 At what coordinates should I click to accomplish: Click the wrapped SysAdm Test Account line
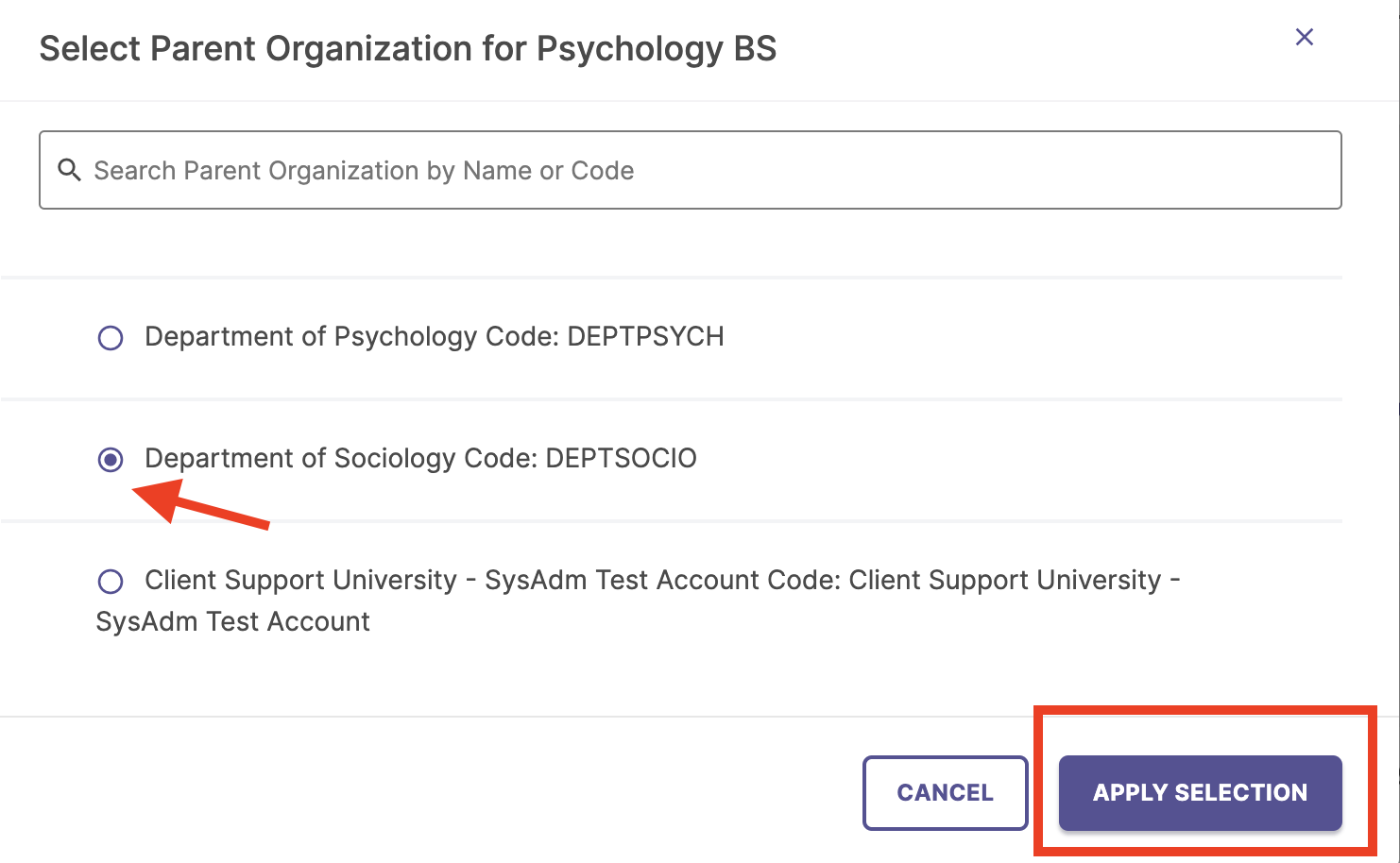(x=232, y=621)
